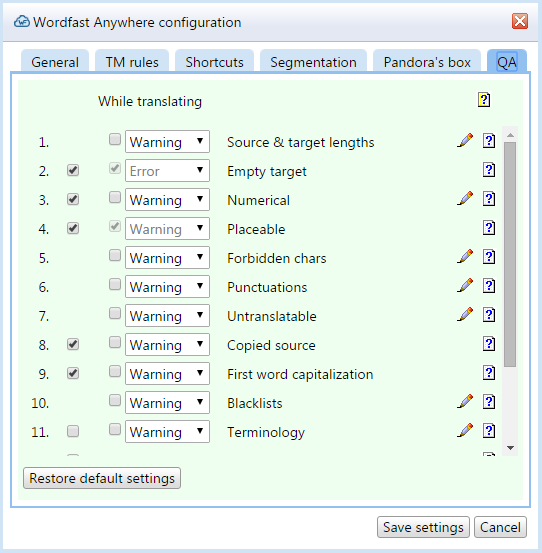Viewport: 542px width, 553px height.
Task: Tick checkbox beside Untranslatable dropdown
Action: click(x=115, y=313)
